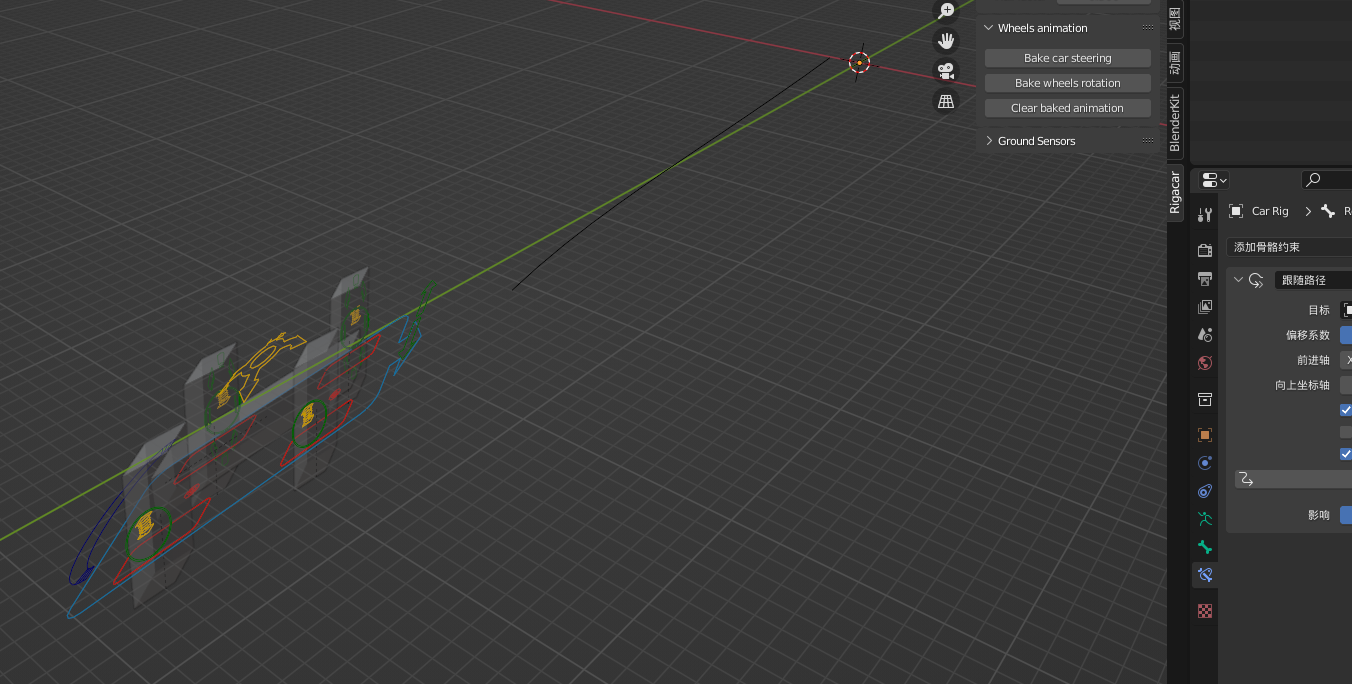Select the X forward axis button

[1346, 360]
